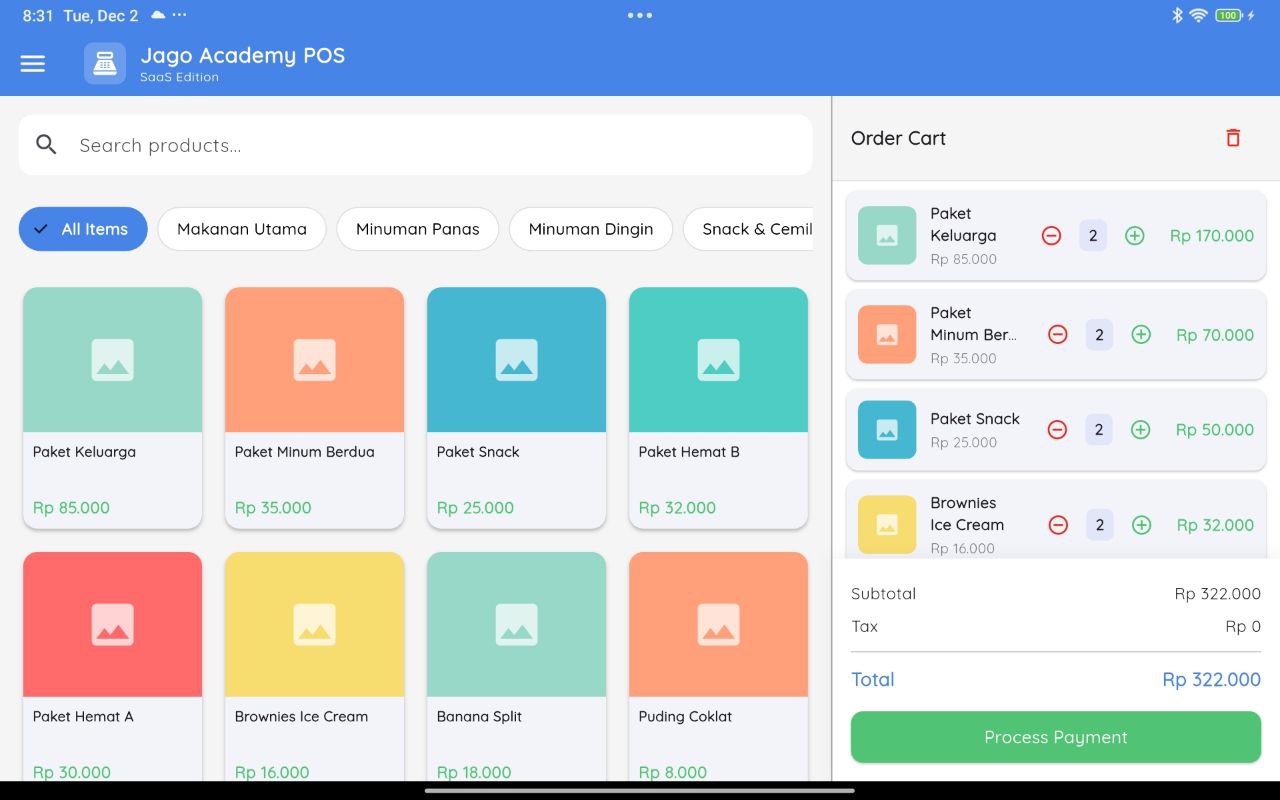
Task: Decrease Paket Snack quantity with minus icon
Action: coord(1057,429)
